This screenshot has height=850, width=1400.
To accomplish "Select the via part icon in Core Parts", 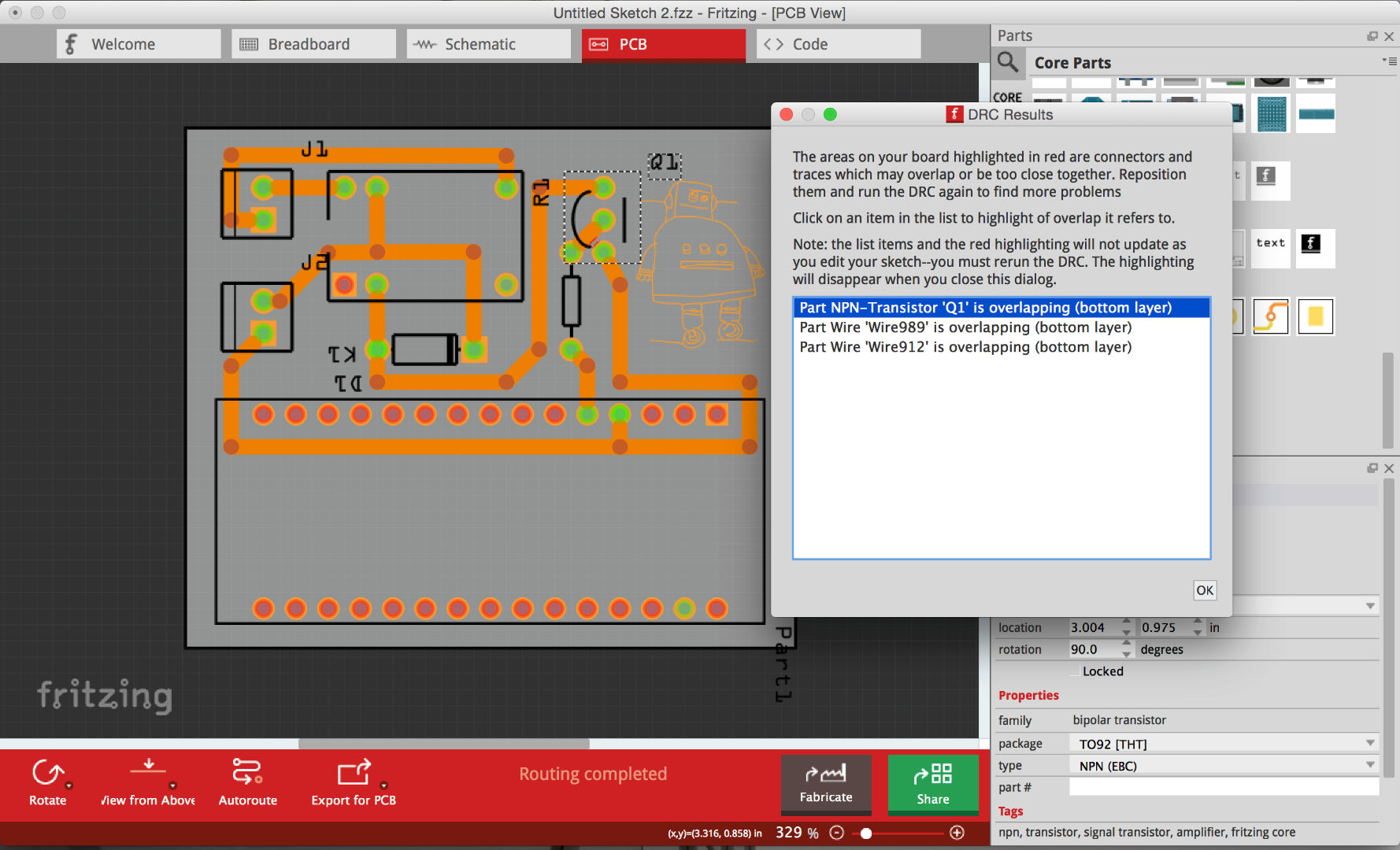I will tap(1270, 316).
